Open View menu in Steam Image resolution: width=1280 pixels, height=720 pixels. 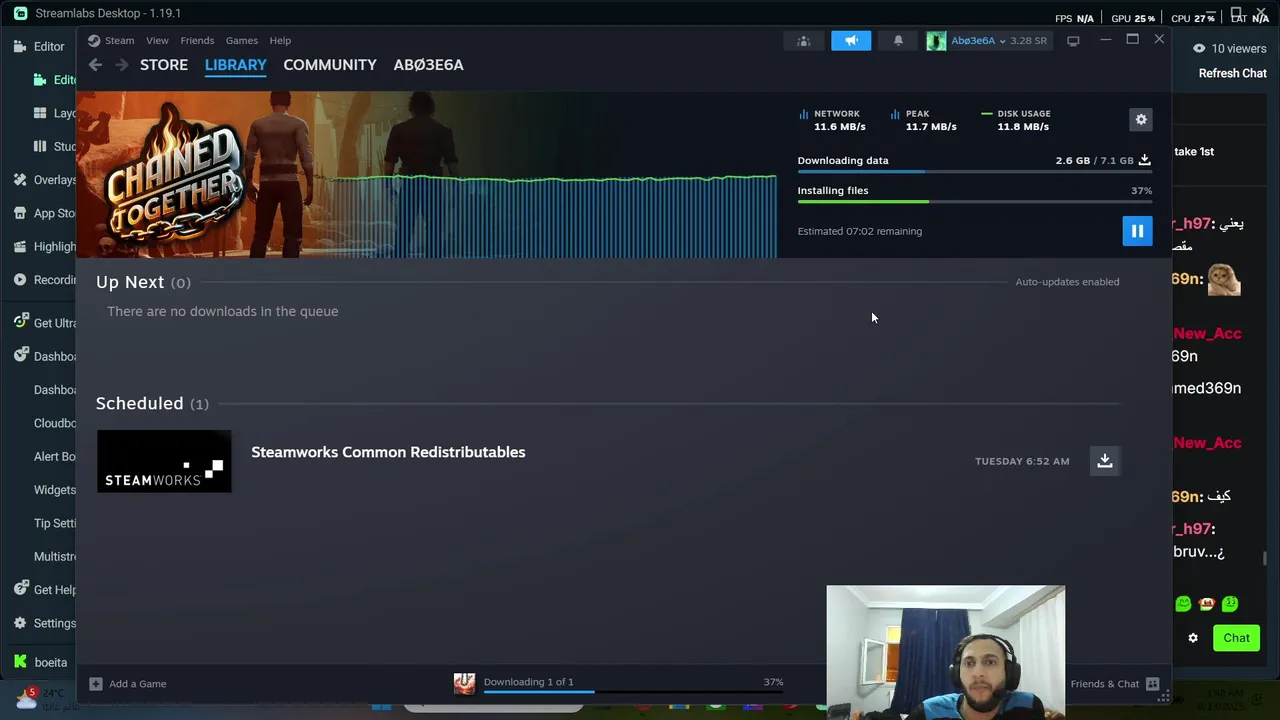pos(157,41)
